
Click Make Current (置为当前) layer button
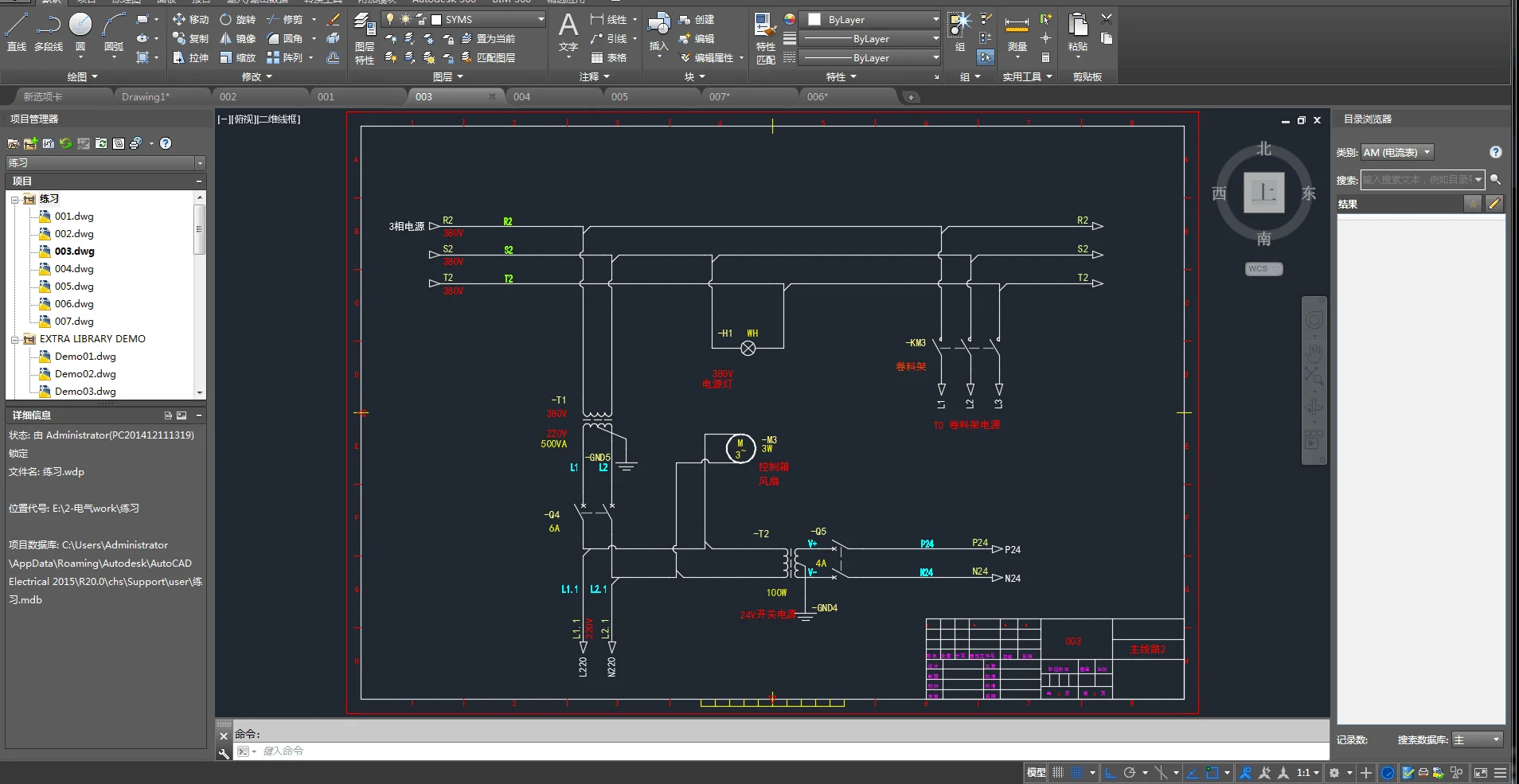point(488,38)
